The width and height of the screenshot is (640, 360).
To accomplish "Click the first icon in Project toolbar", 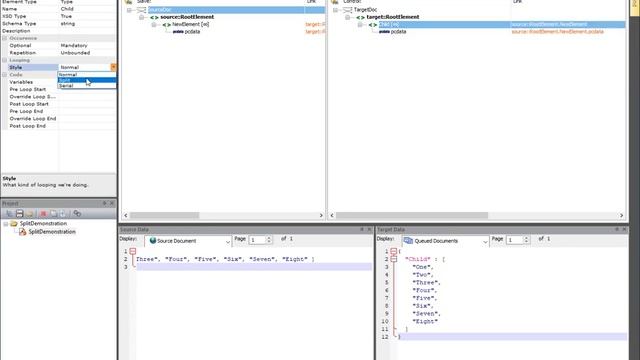I will pyautogui.click(x=9, y=213).
